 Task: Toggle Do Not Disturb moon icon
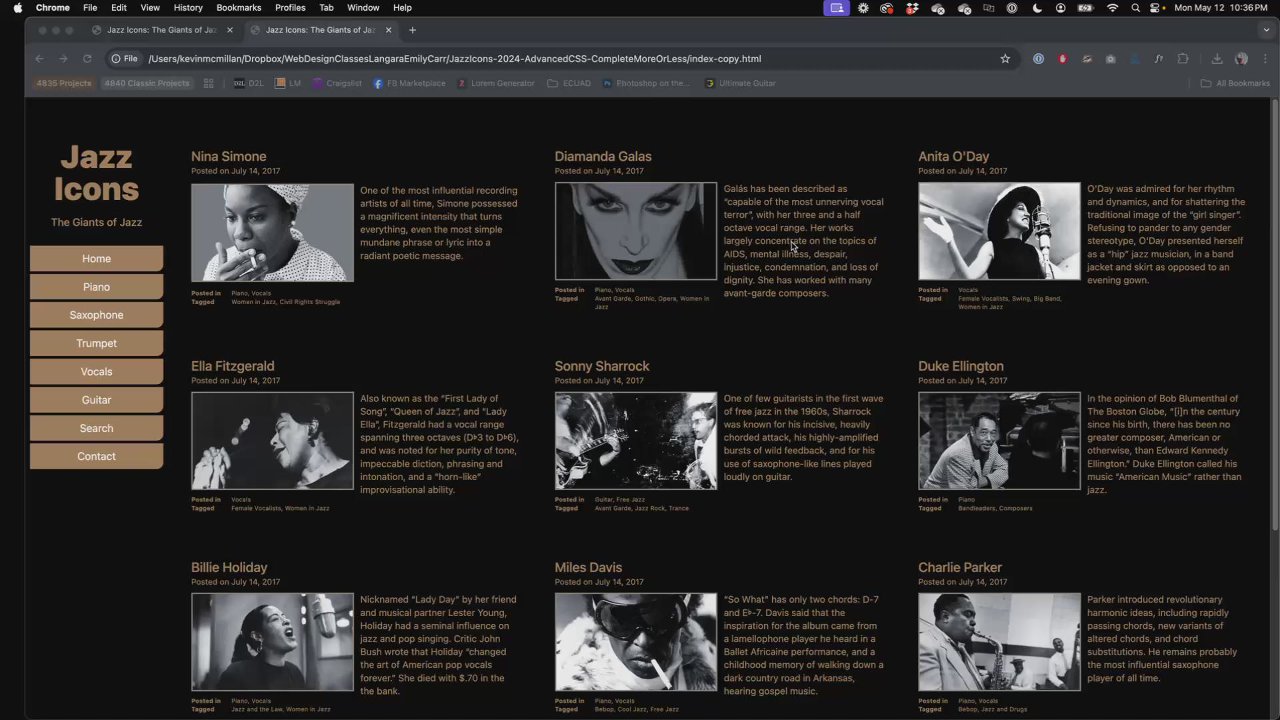pyautogui.click(x=1037, y=8)
